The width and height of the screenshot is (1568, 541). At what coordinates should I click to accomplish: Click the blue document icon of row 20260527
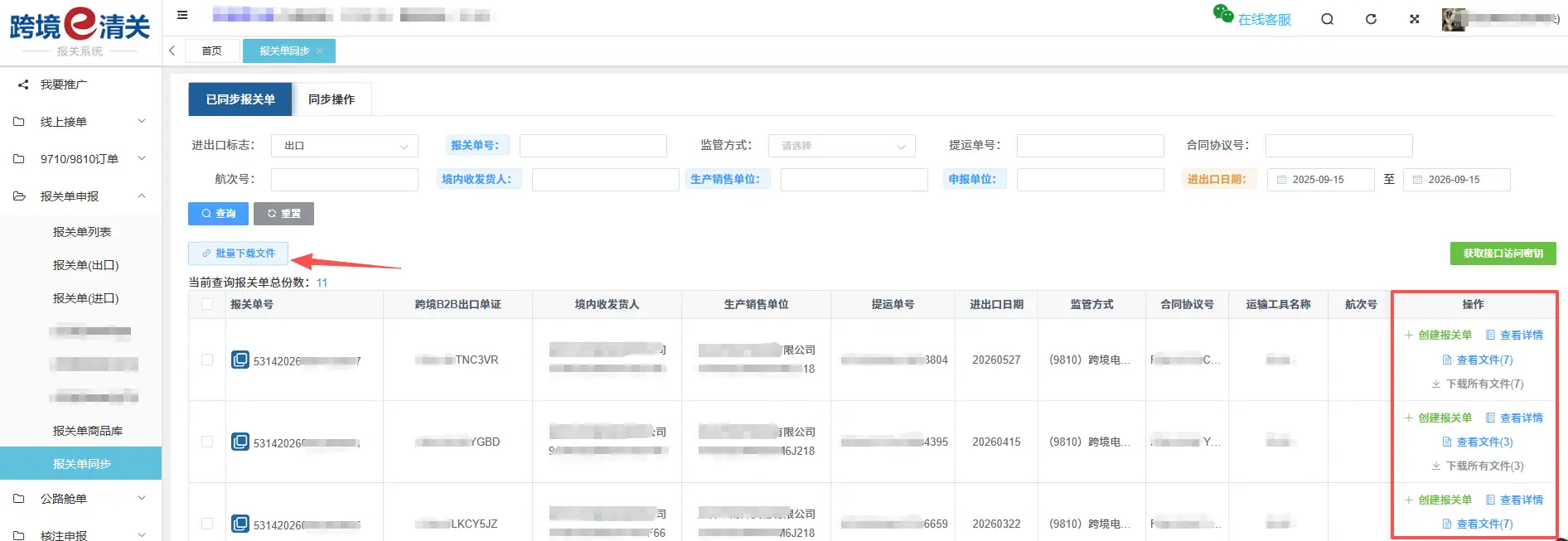coord(240,360)
